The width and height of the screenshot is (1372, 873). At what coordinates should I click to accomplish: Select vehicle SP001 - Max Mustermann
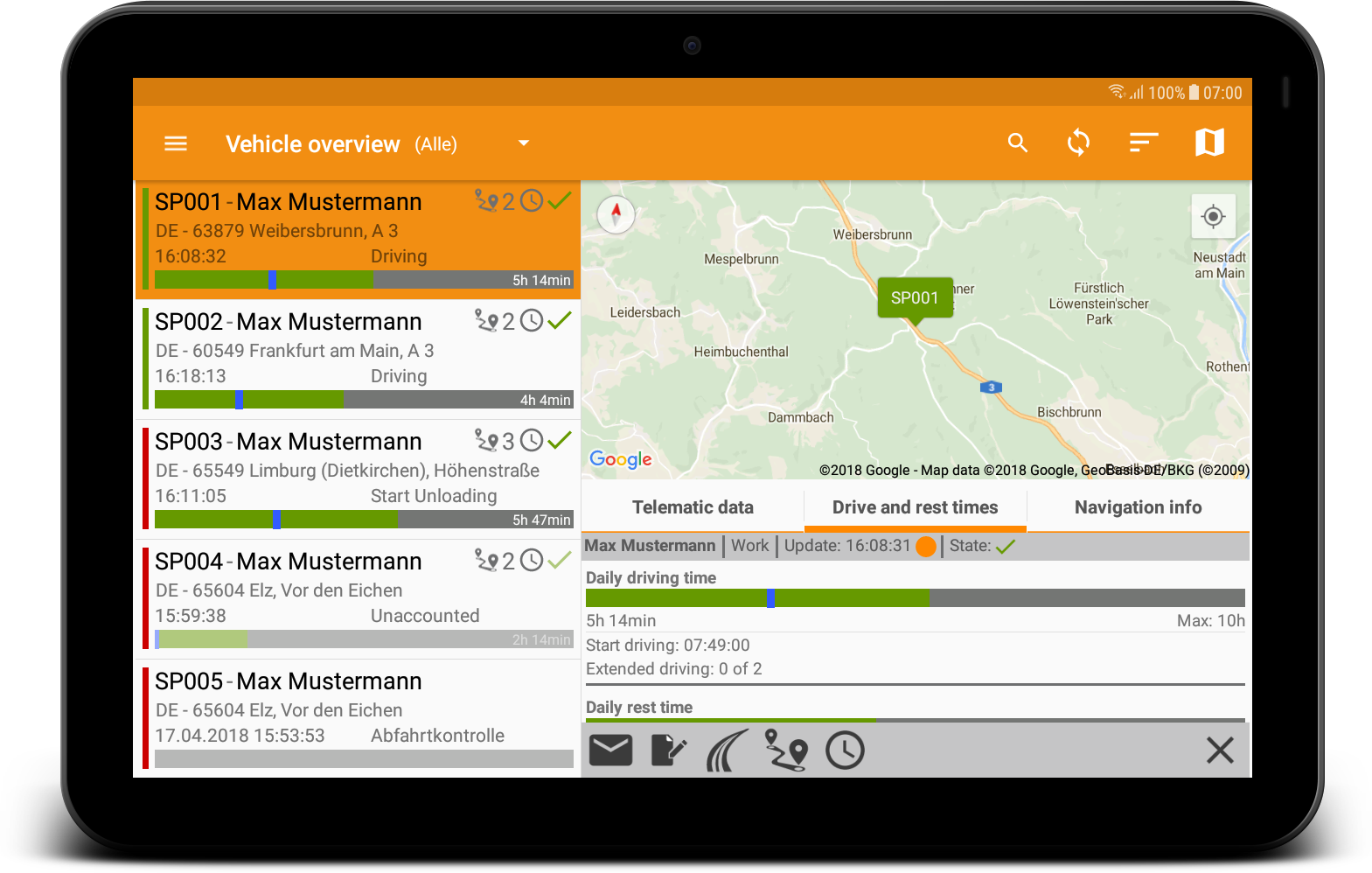(358, 239)
